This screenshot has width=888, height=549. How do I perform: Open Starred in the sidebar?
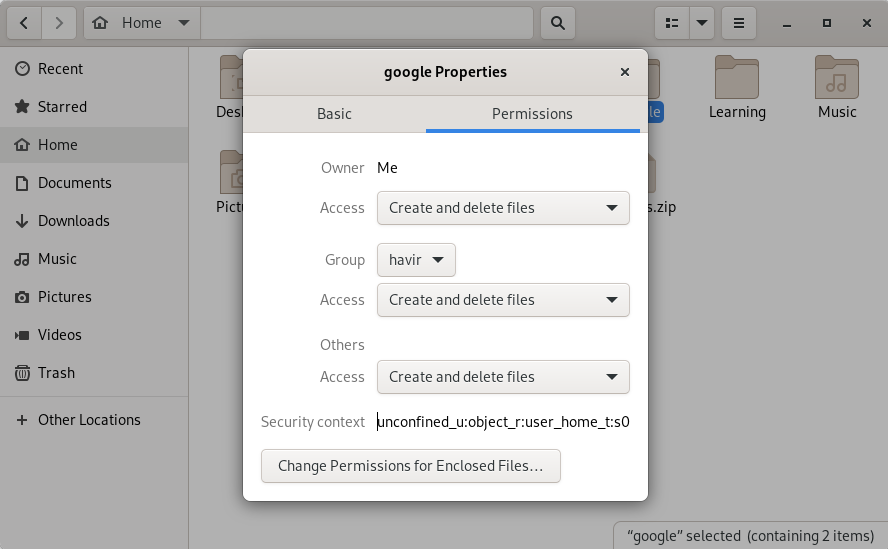94,107
